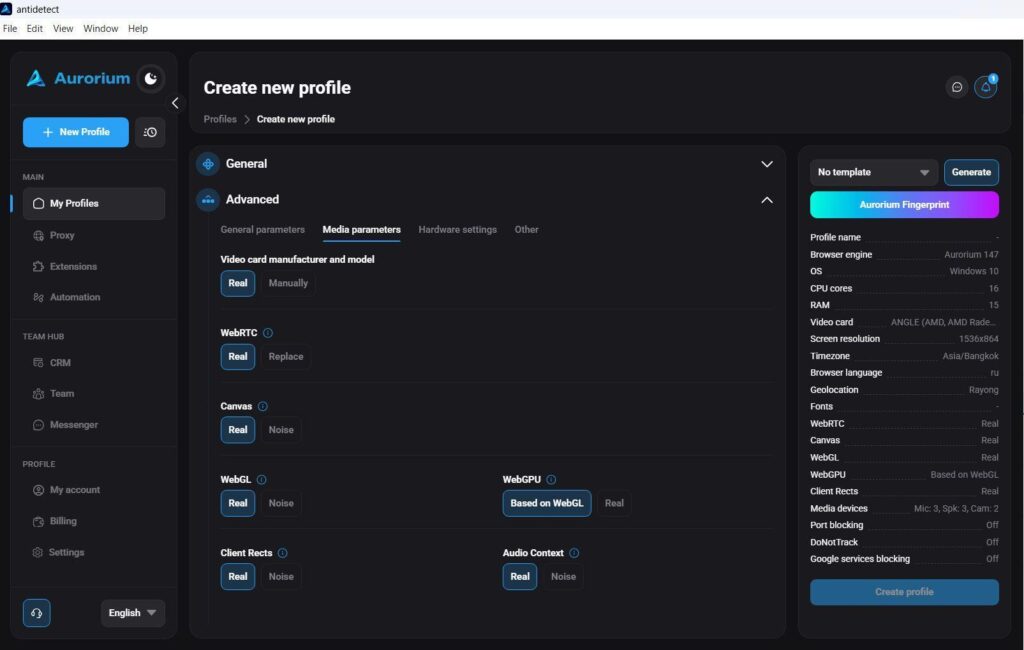Image resolution: width=1024 pixels, height=650 pixels.
Task: Collapse the Advanced section chevron
Action: (767, 200)
